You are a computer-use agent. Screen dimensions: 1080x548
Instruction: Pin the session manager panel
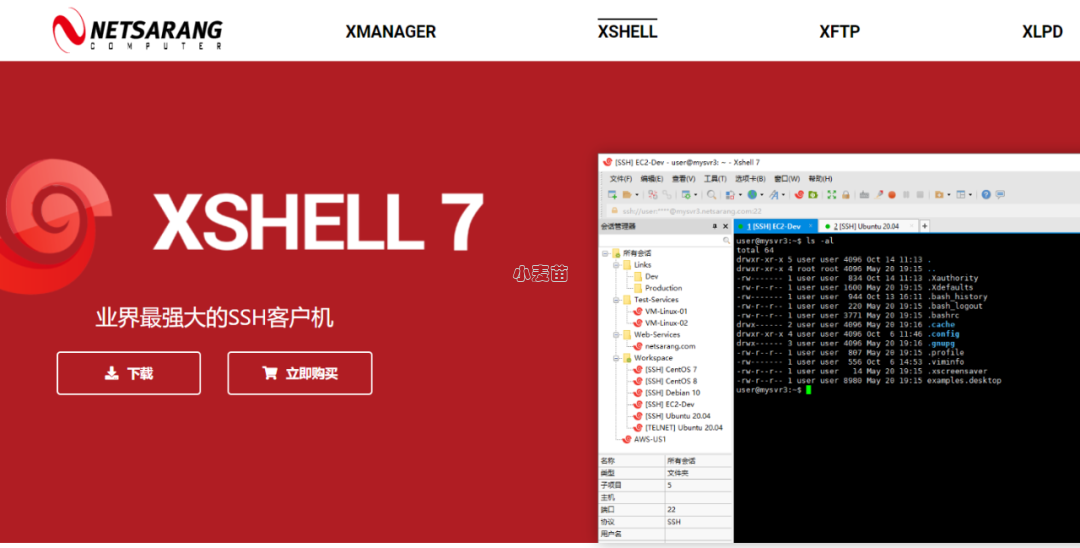click(x=713, y=226)
